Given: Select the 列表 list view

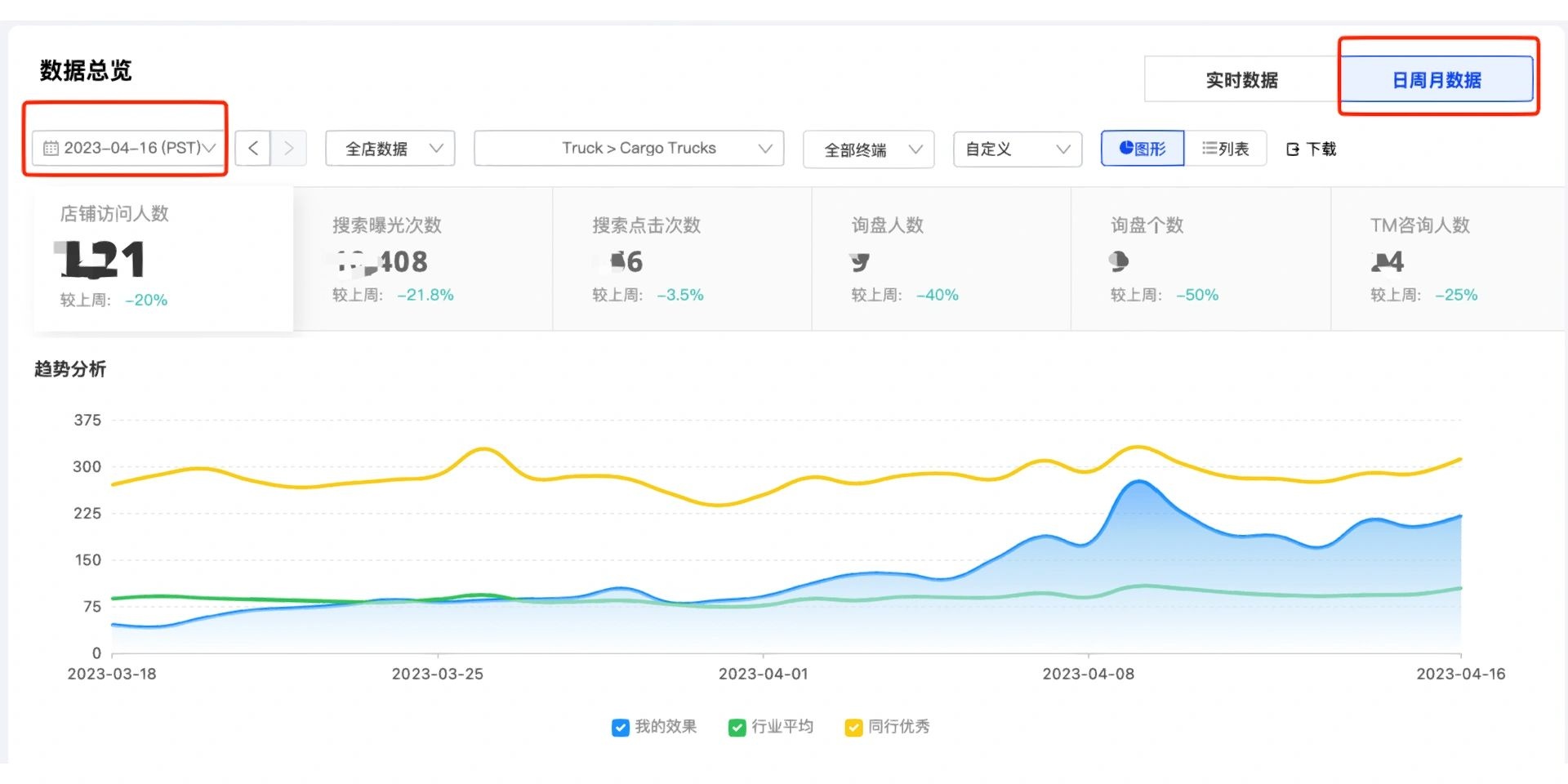Looking at the screenshot, I should click(1225, 149).
